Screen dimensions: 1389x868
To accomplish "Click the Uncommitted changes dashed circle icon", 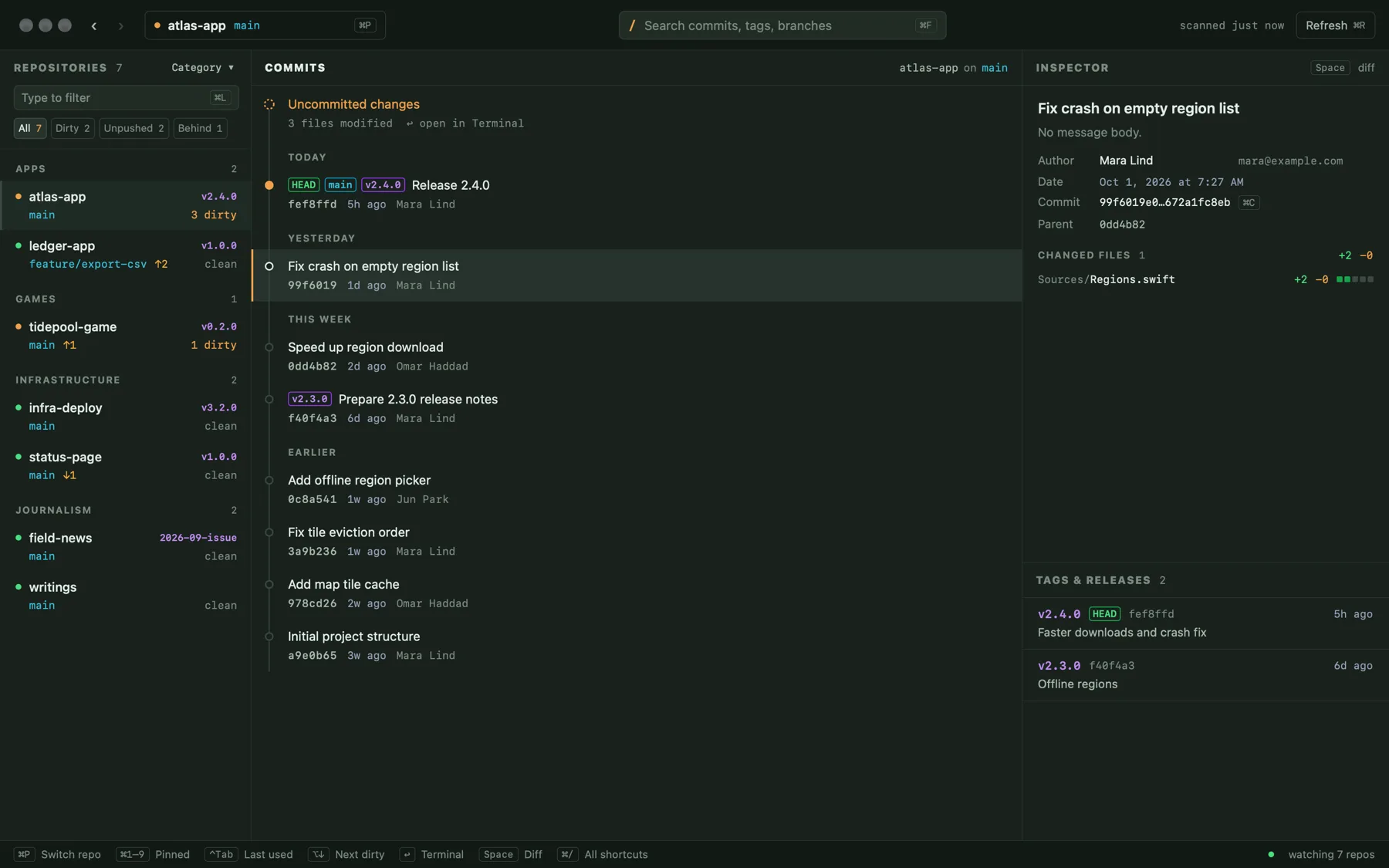I will point(269,104).
